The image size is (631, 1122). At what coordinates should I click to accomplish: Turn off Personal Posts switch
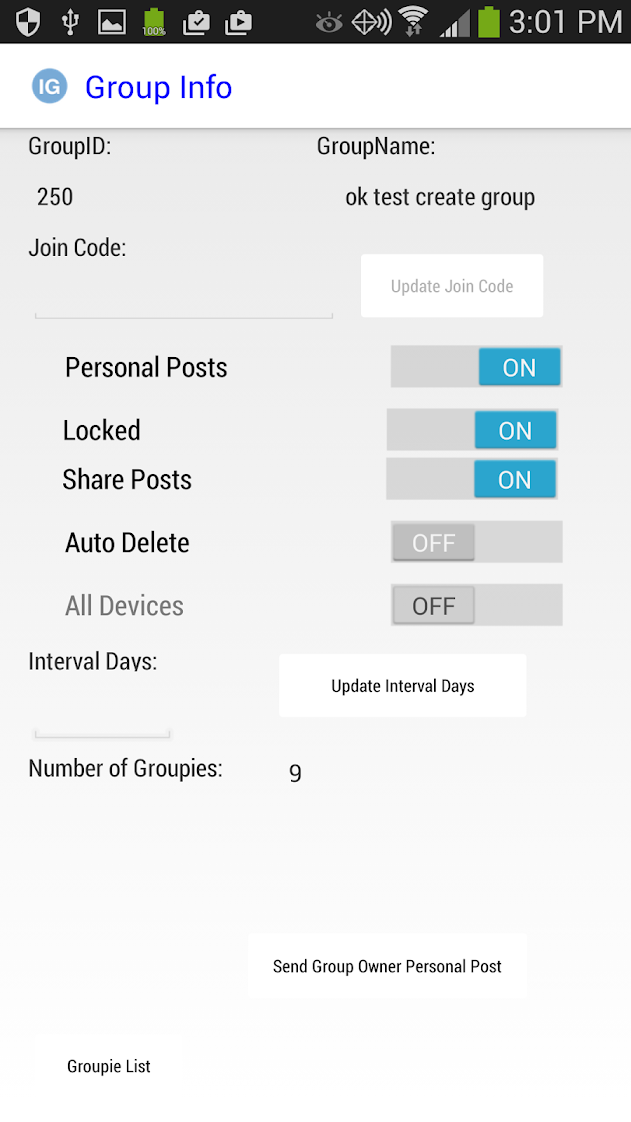click(x=476, y=367)
